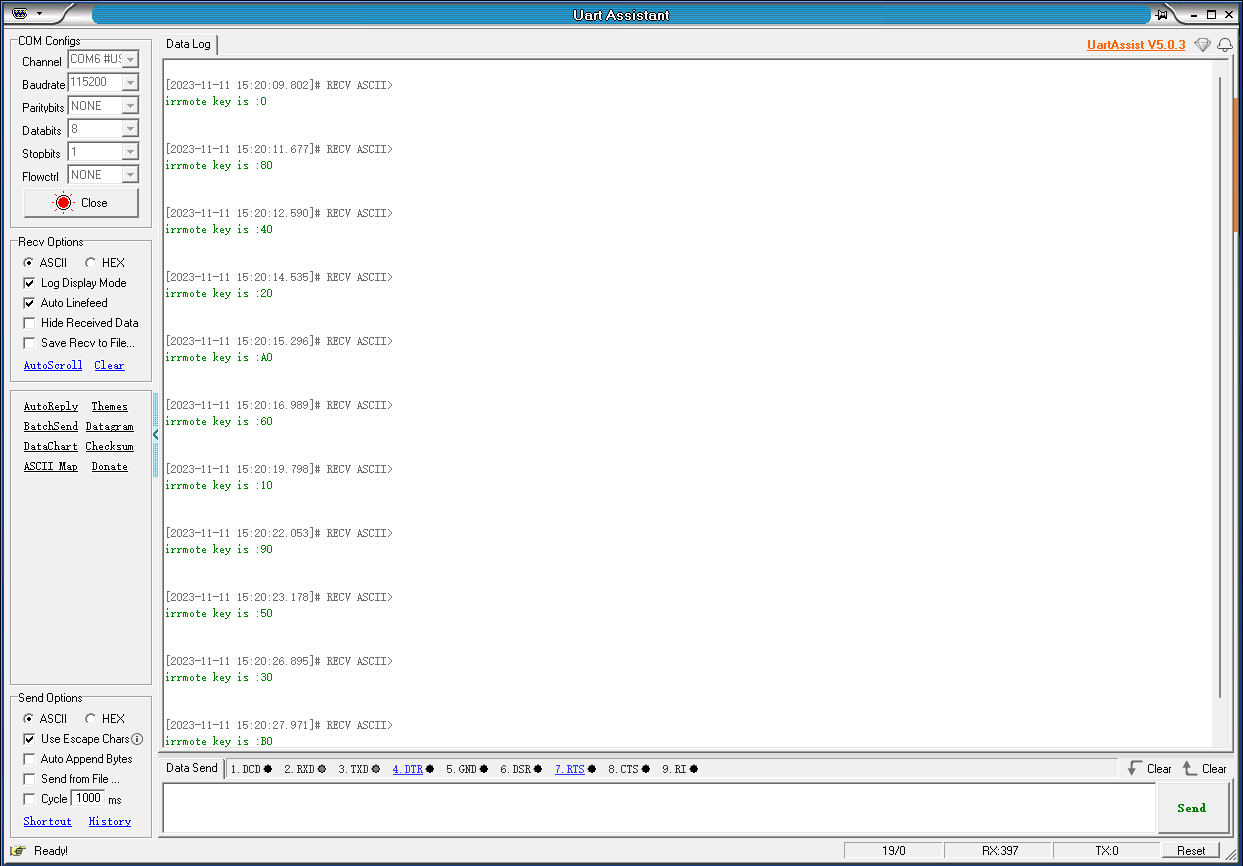1243x866 pixels.
Task: Click the info icon beside Use Escape Chars
Action: (x=137, y=739)
